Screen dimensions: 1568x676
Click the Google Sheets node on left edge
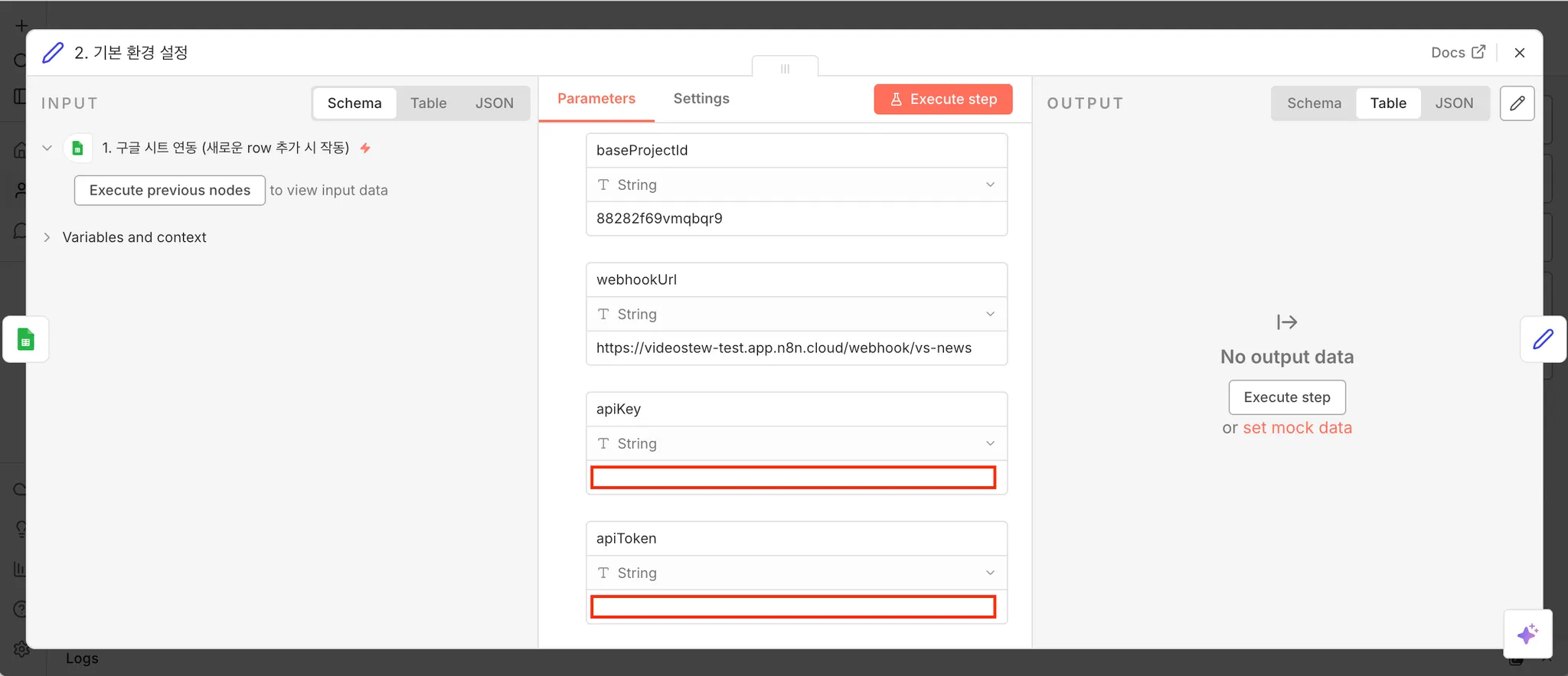(x=26, y=339)
